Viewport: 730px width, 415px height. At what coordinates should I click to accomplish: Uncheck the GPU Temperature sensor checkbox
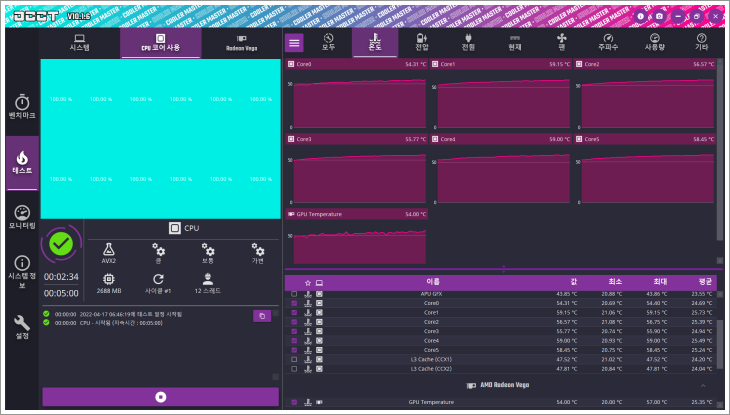(294, 402)
